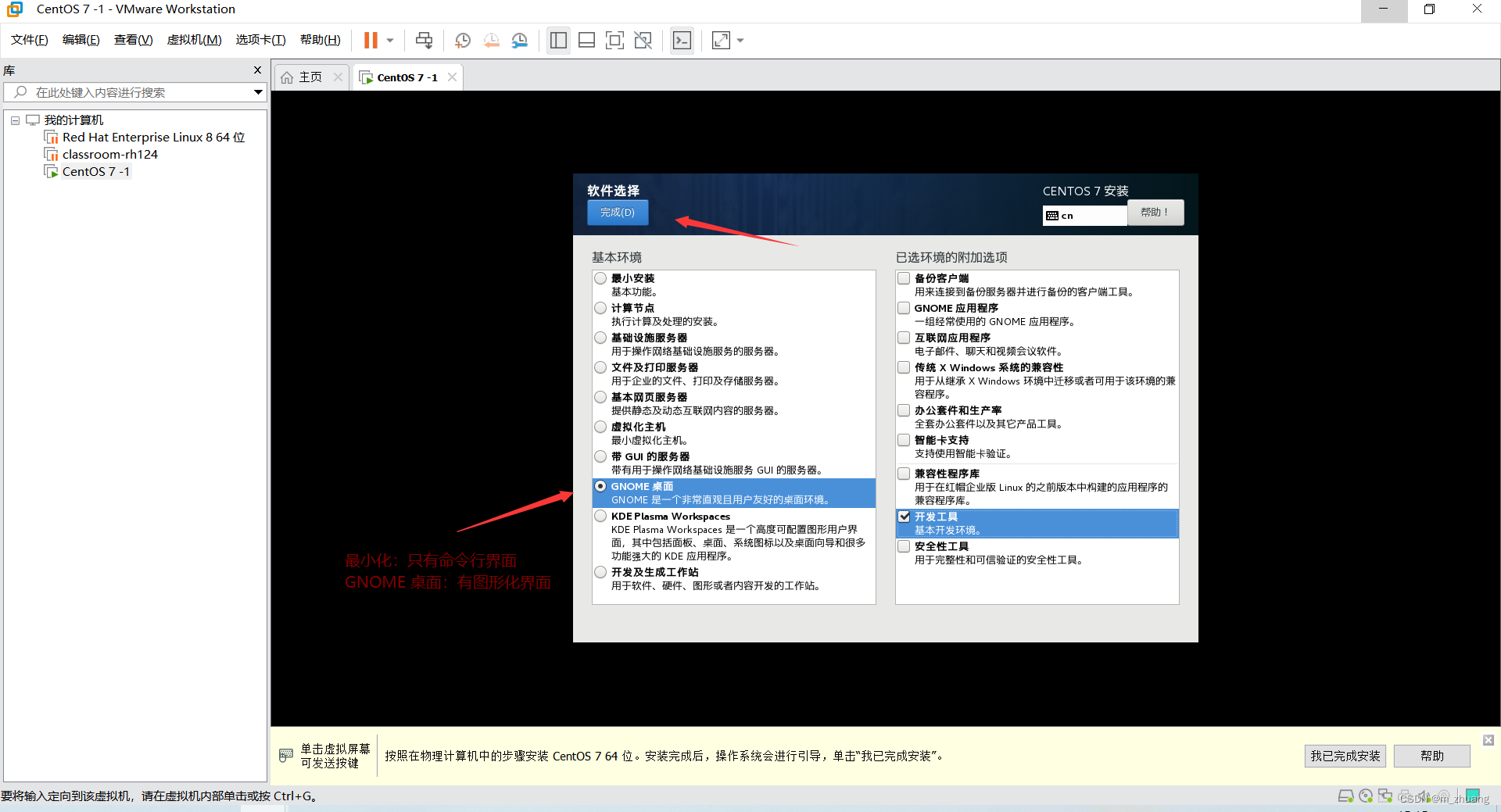
Task: Open the 查看(V) menu
Action: click(134, 40)
